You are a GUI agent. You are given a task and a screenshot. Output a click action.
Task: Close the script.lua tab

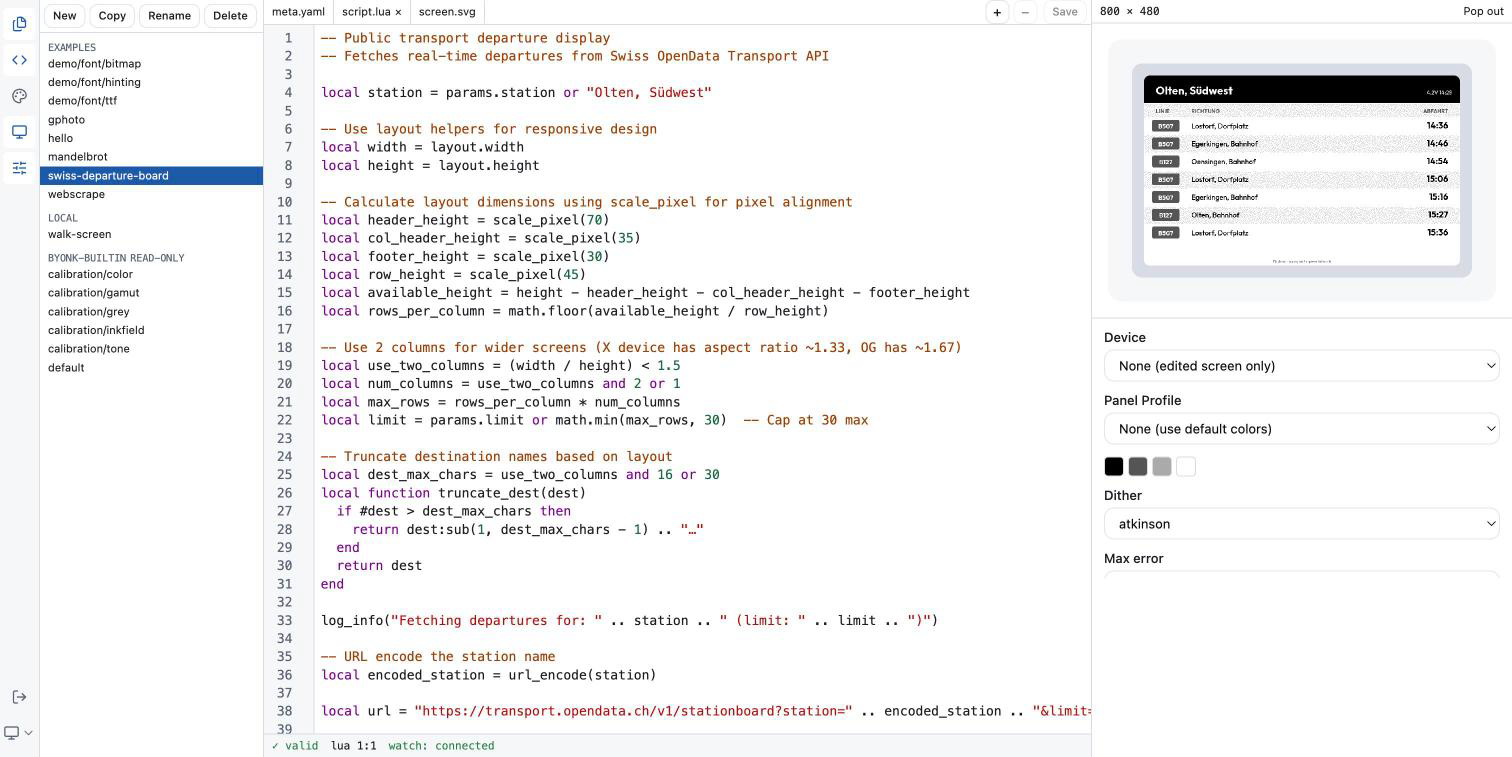coord(398,12)
